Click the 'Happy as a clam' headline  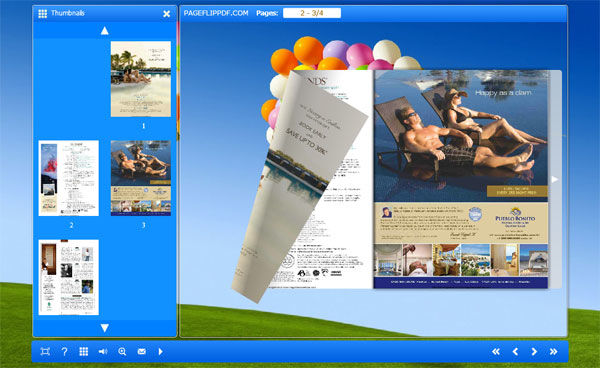point(503,93)
